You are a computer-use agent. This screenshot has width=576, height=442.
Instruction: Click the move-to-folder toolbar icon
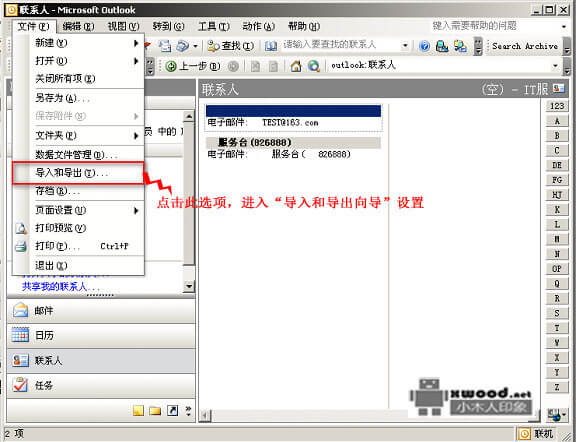tap(165, 46)
